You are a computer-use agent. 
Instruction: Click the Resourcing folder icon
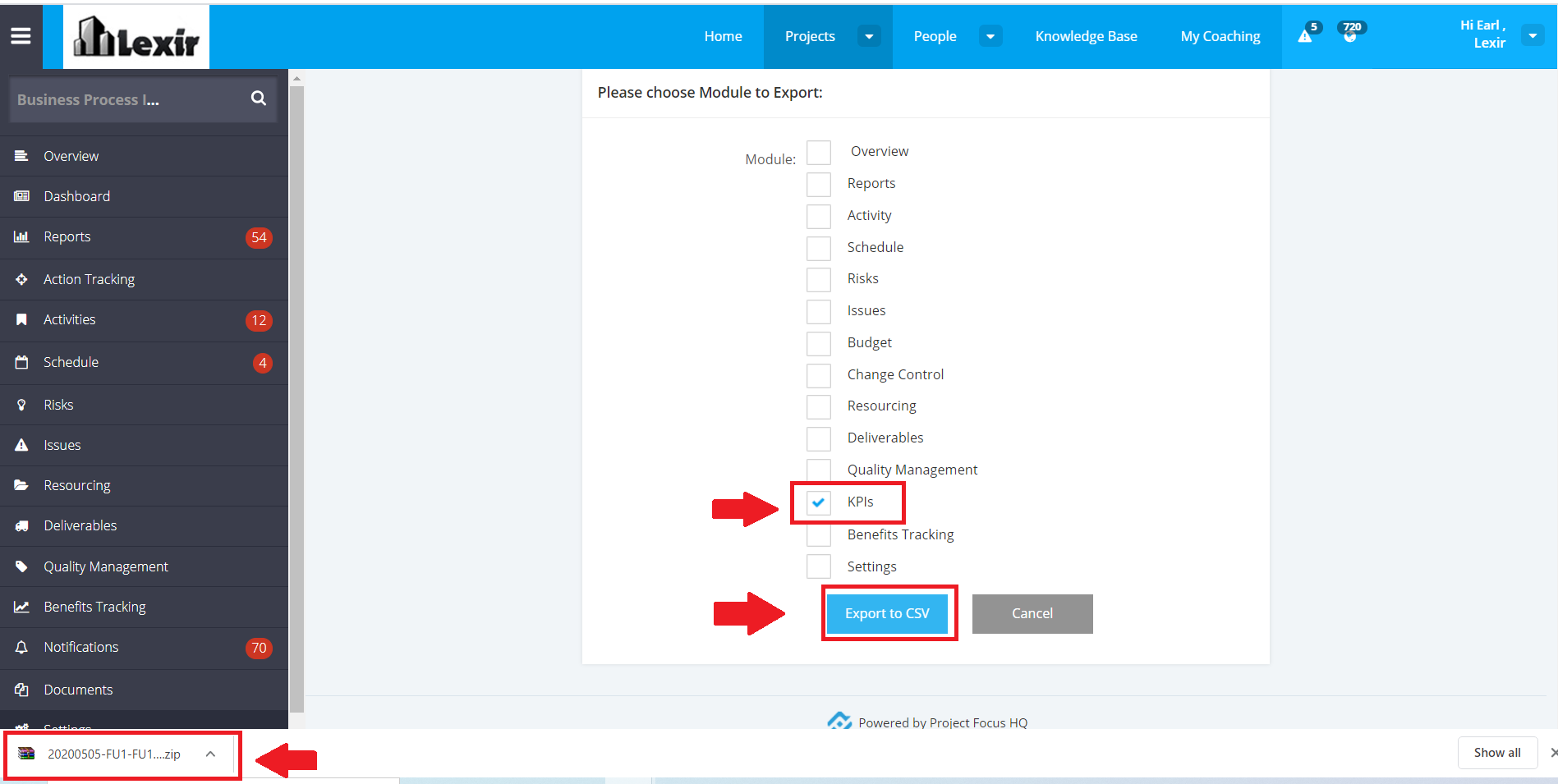point(21,485)
